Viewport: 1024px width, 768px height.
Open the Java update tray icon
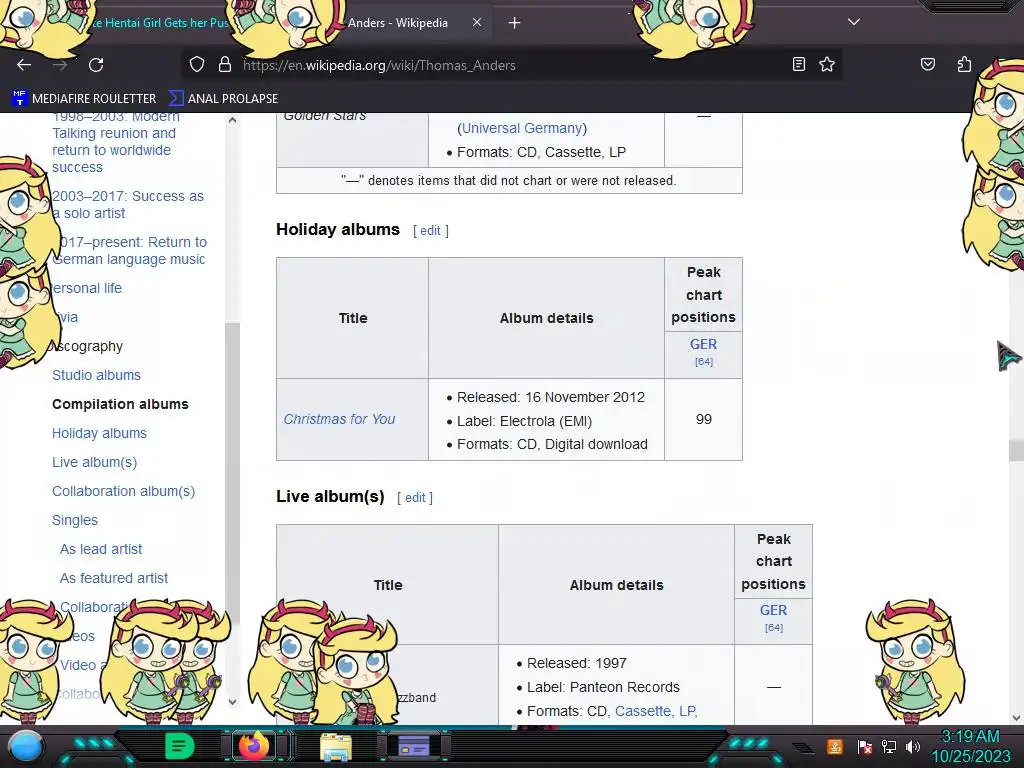tap(835, 746)
